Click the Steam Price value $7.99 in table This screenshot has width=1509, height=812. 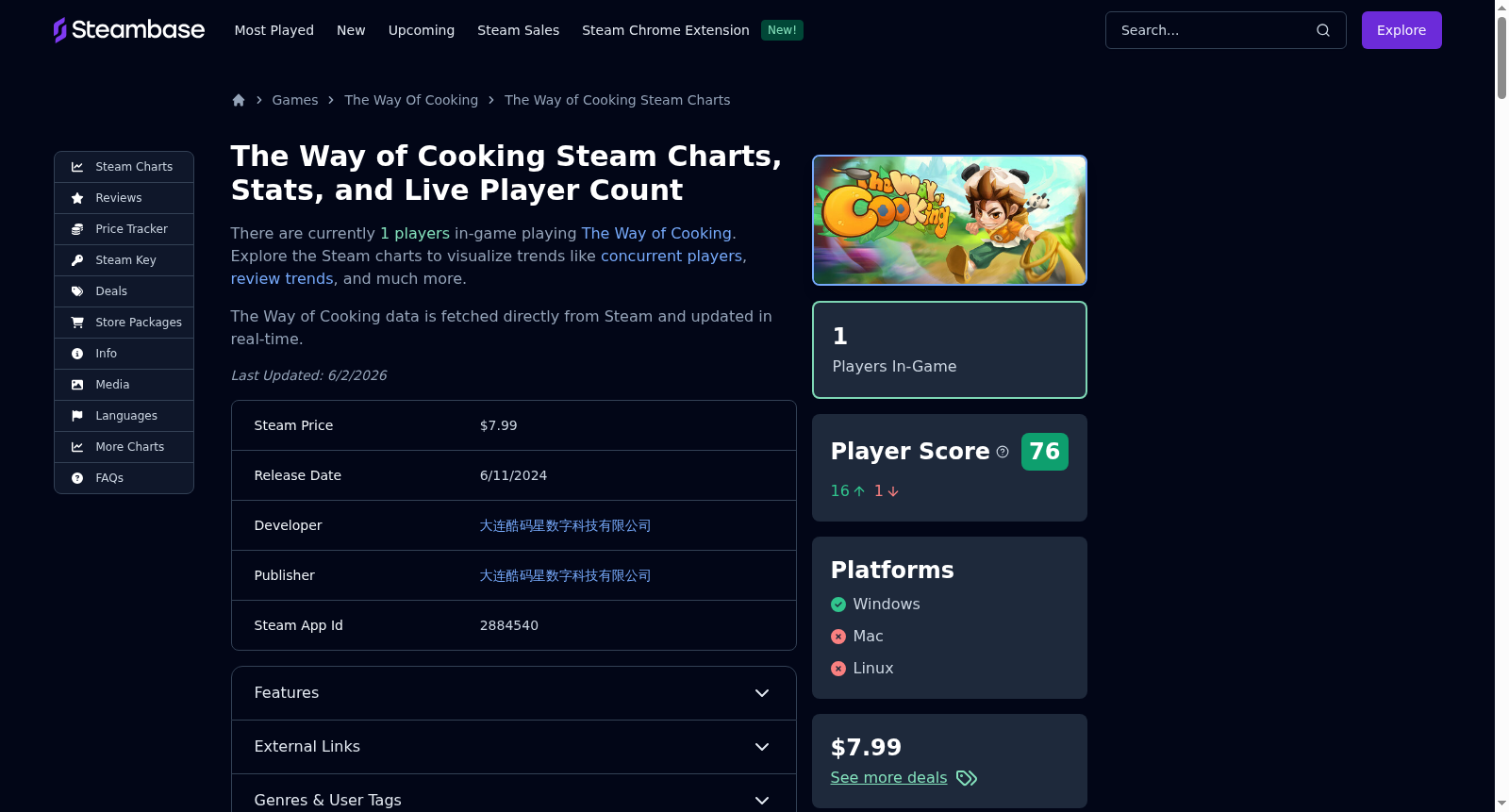coord(498,425)
